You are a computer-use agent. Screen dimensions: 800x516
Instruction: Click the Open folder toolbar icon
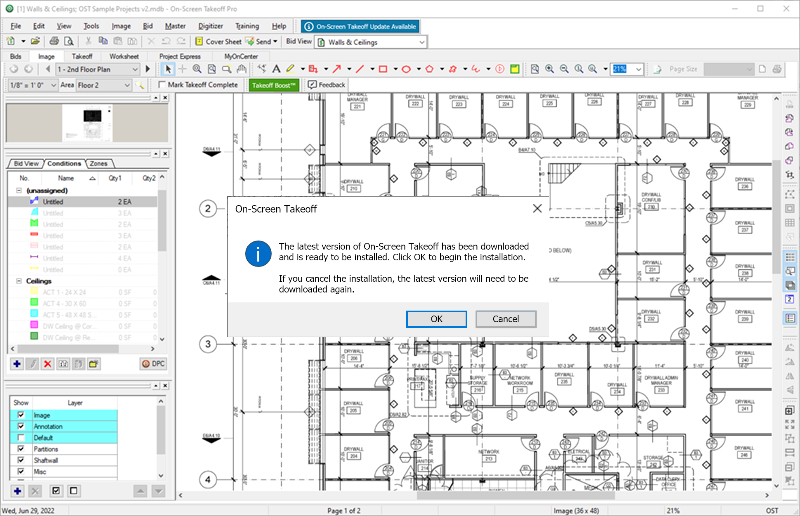35,41
